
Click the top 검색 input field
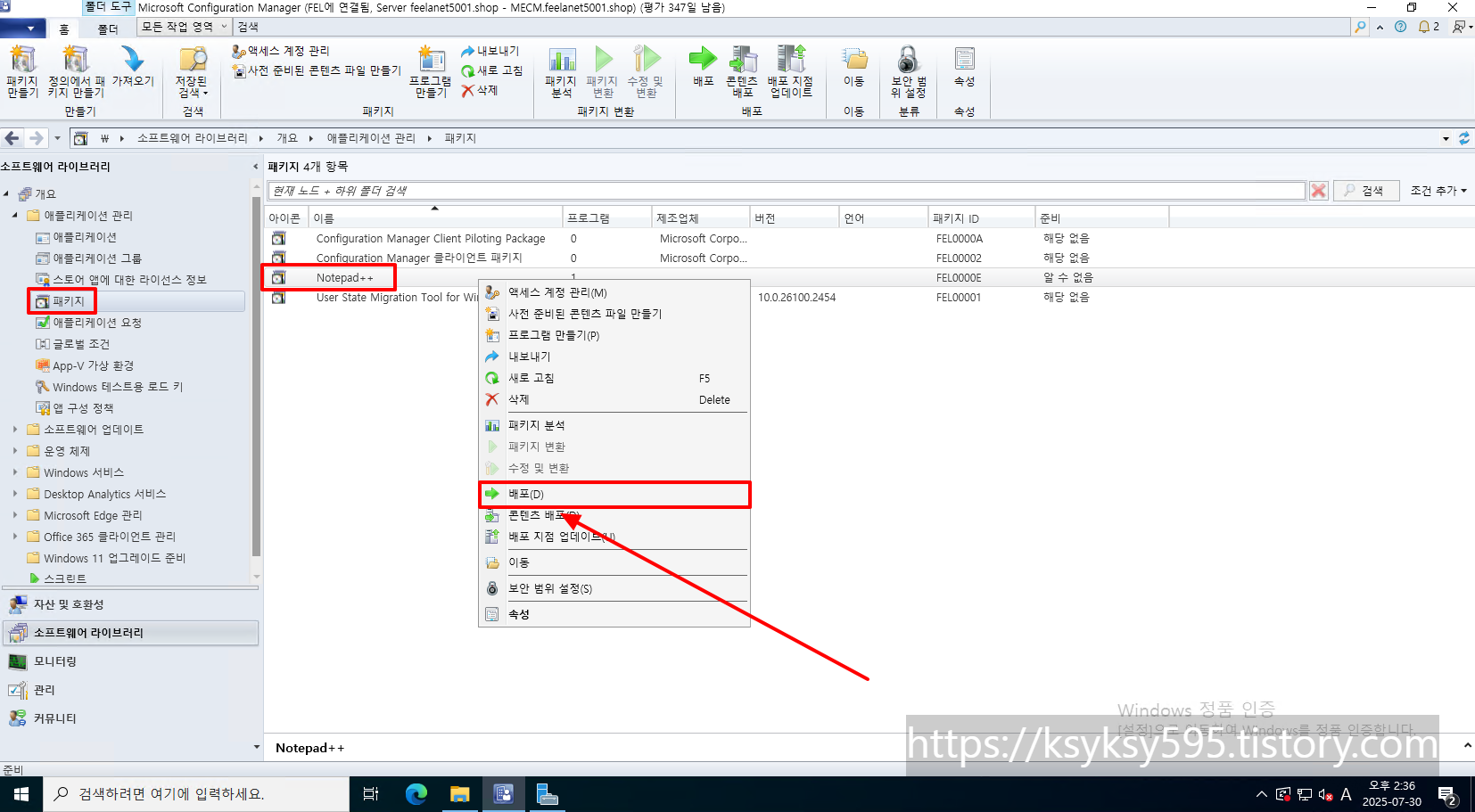[x=794, y=27]
